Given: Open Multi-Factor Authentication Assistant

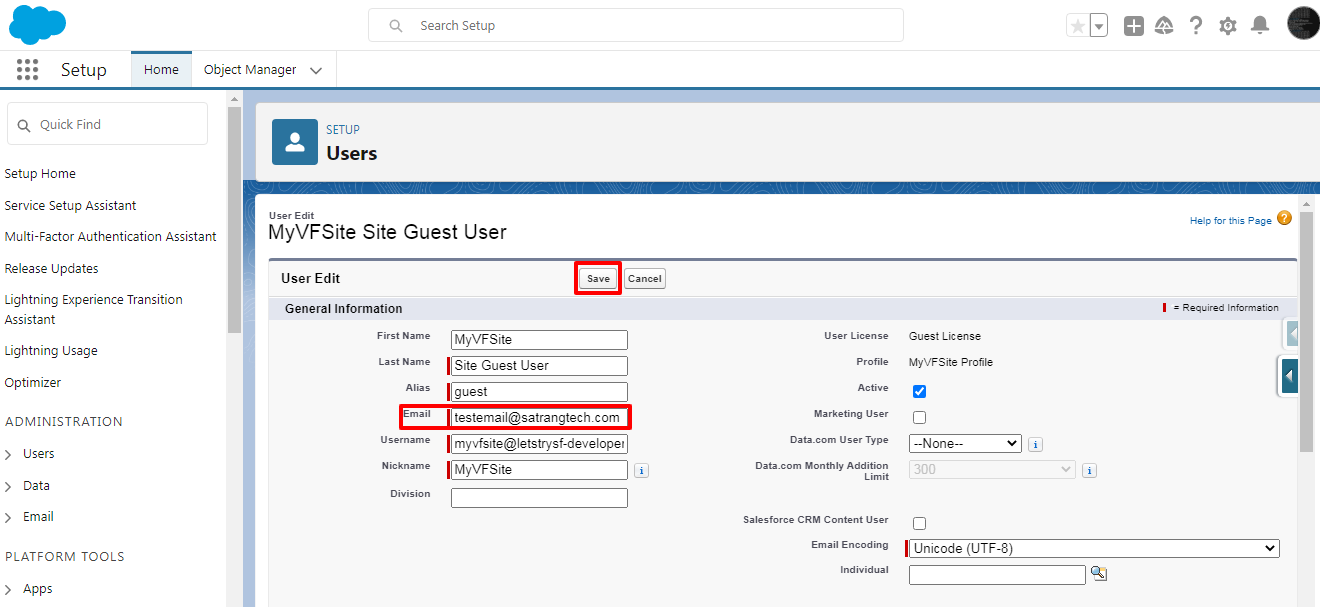Looking at the screenshot, I should click(x=110, y=237).
